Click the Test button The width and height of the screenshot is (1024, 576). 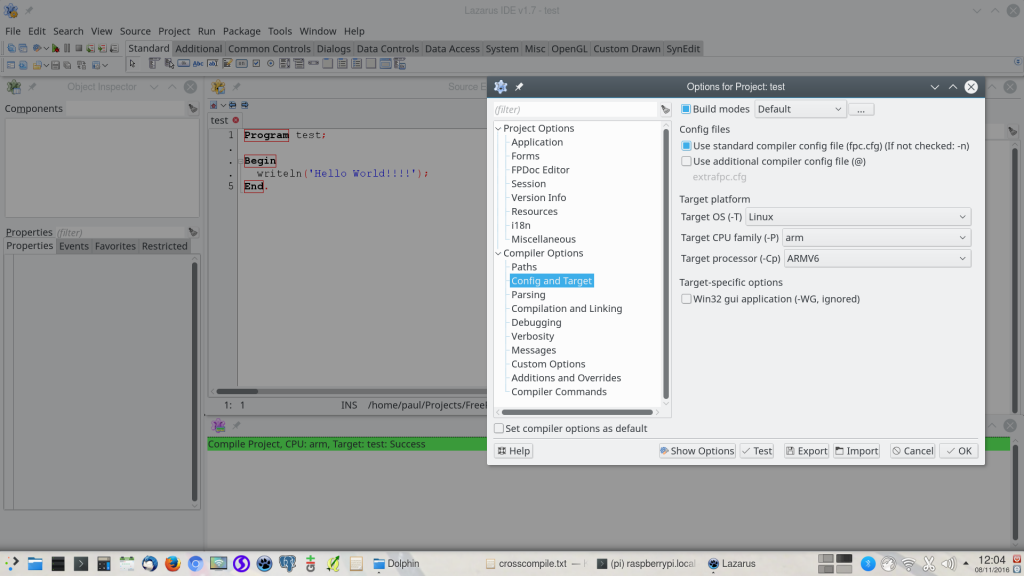[x=757, y=451]
